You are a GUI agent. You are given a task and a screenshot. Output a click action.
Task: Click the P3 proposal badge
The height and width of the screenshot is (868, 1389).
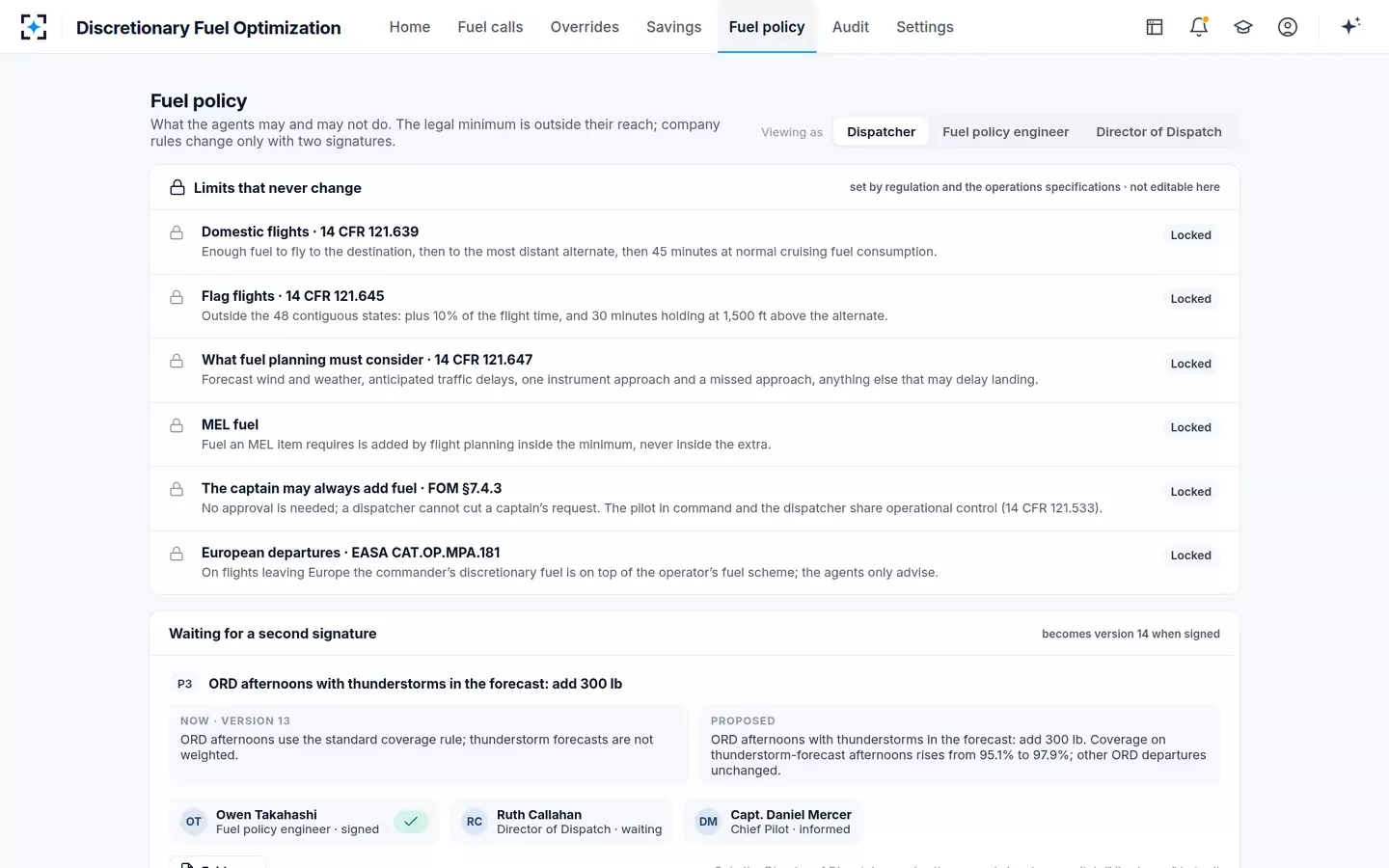pos(184,684)
